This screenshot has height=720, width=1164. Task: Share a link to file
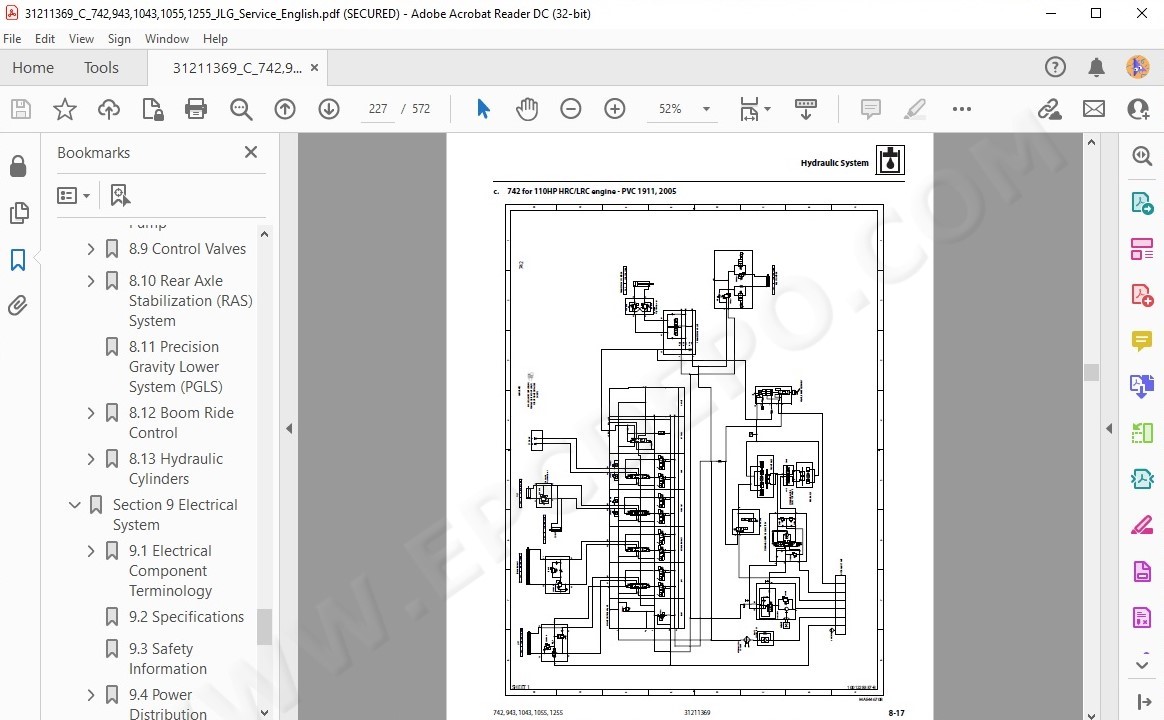pyautogui.click(x=1050, y=109)
